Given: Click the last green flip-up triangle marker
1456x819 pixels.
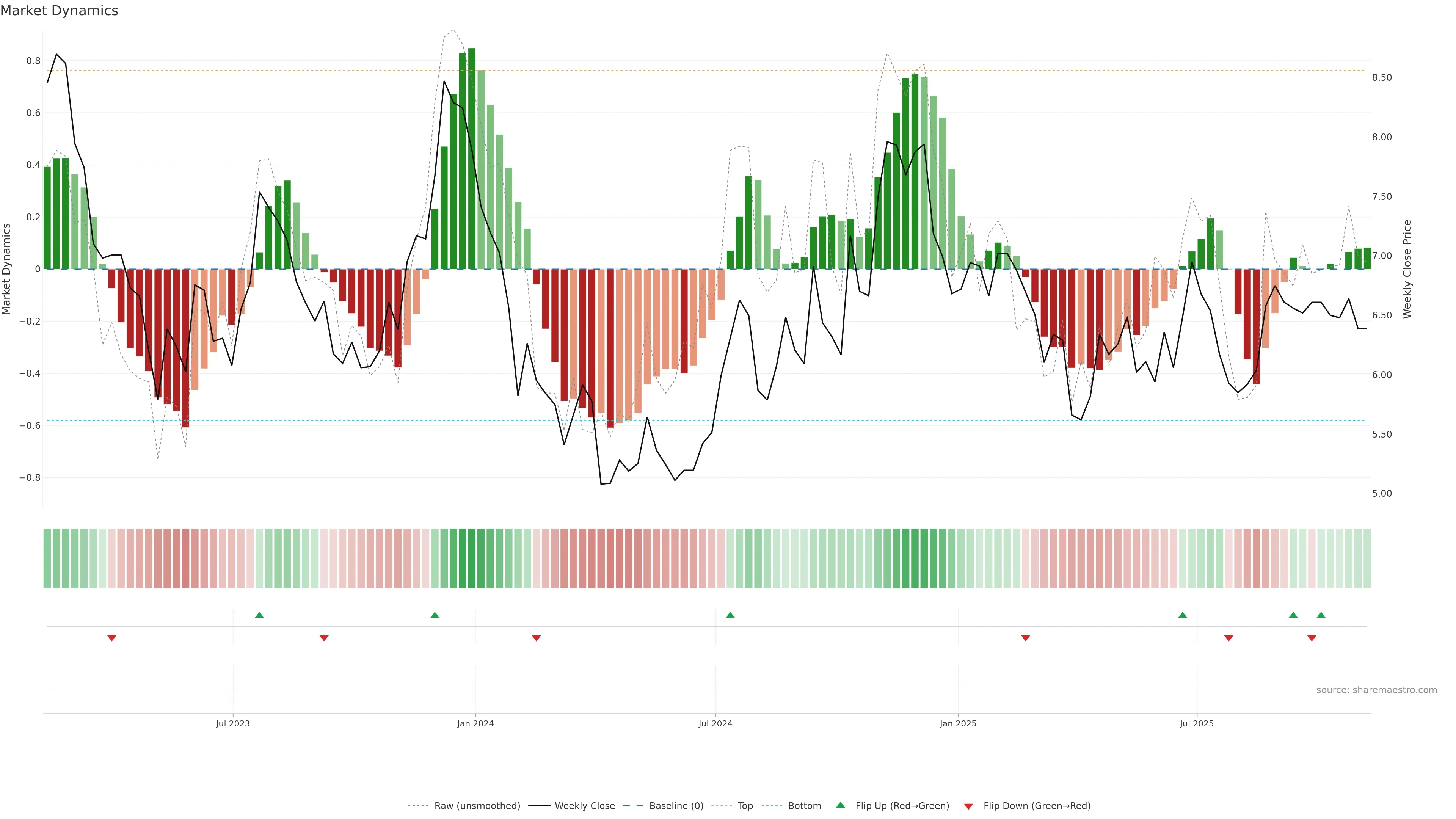Looking at the screenshot, I should (1321, 615).
